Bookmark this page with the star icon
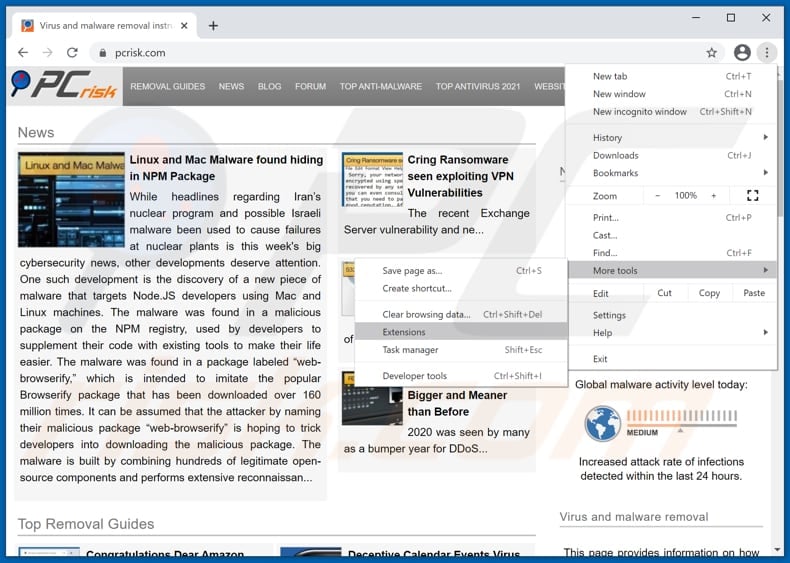790x563 pixels. click(x=712, y=52)
